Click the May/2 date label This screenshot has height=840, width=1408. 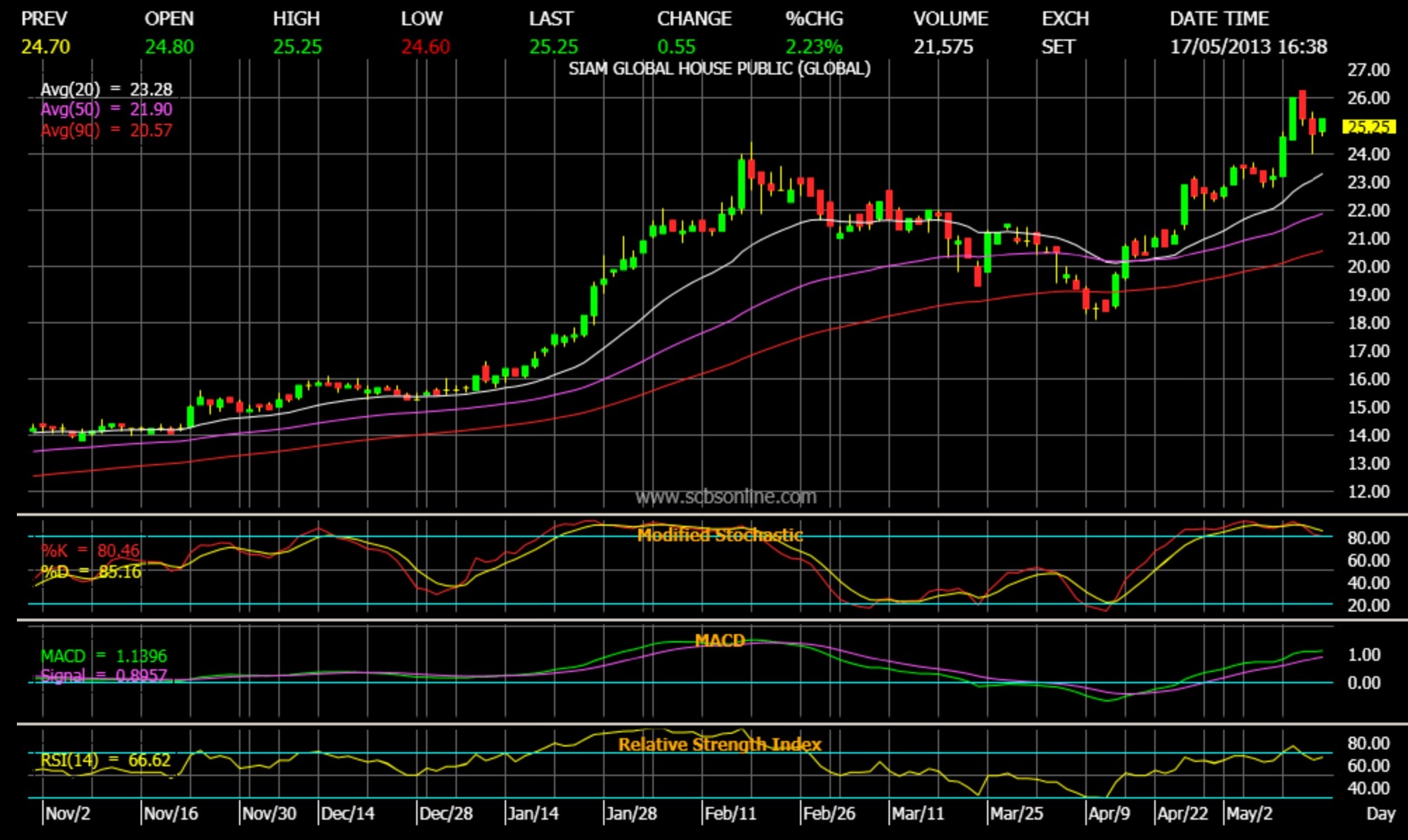coord(1249,814)
